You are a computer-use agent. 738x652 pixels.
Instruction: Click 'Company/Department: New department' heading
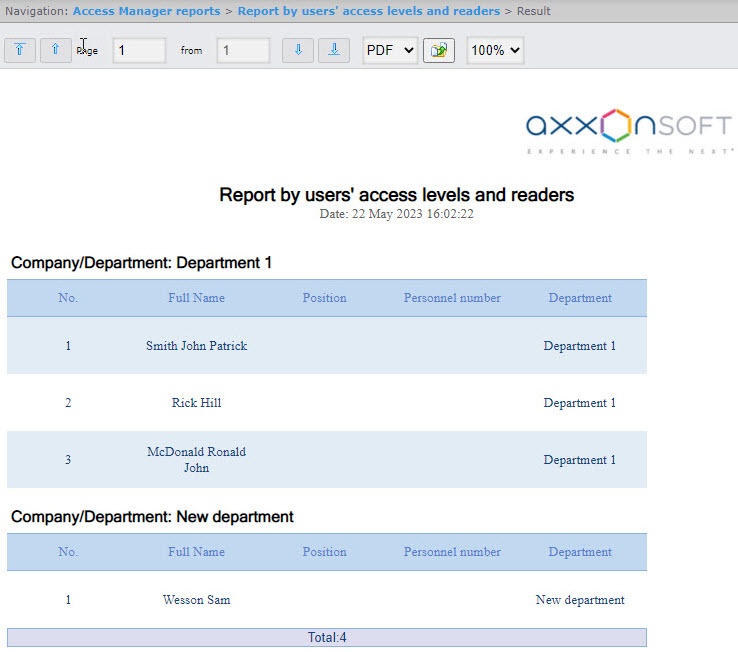click(x=152, y=517)
